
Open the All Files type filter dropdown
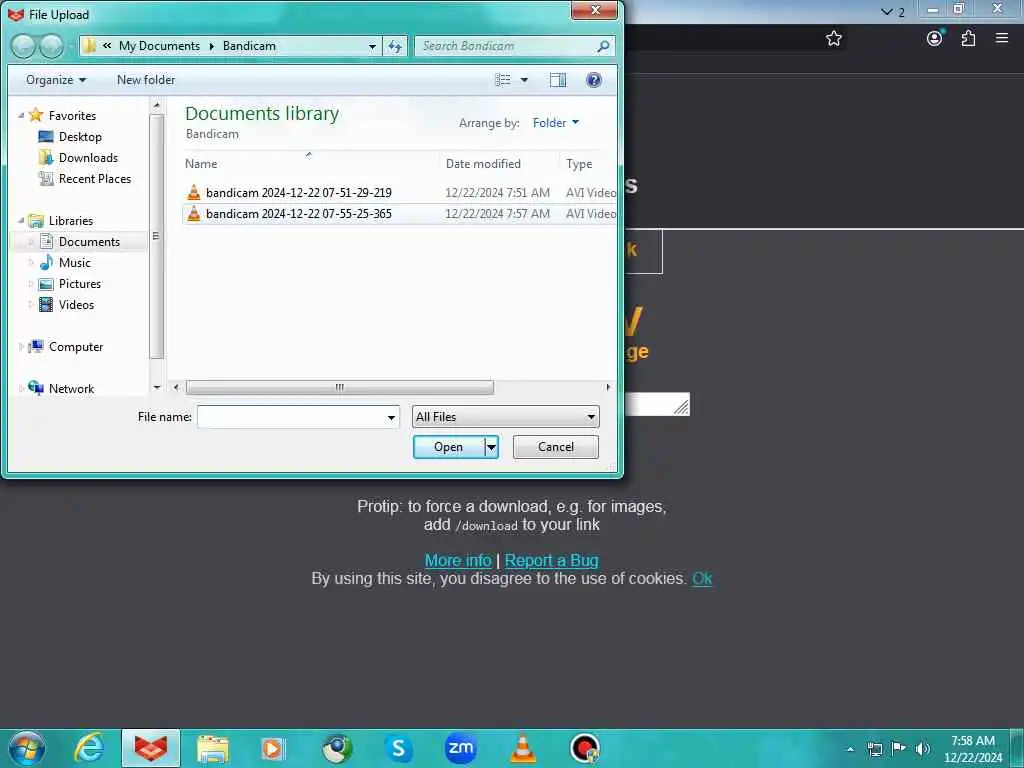pyautogui.click(x=505, y=417)
